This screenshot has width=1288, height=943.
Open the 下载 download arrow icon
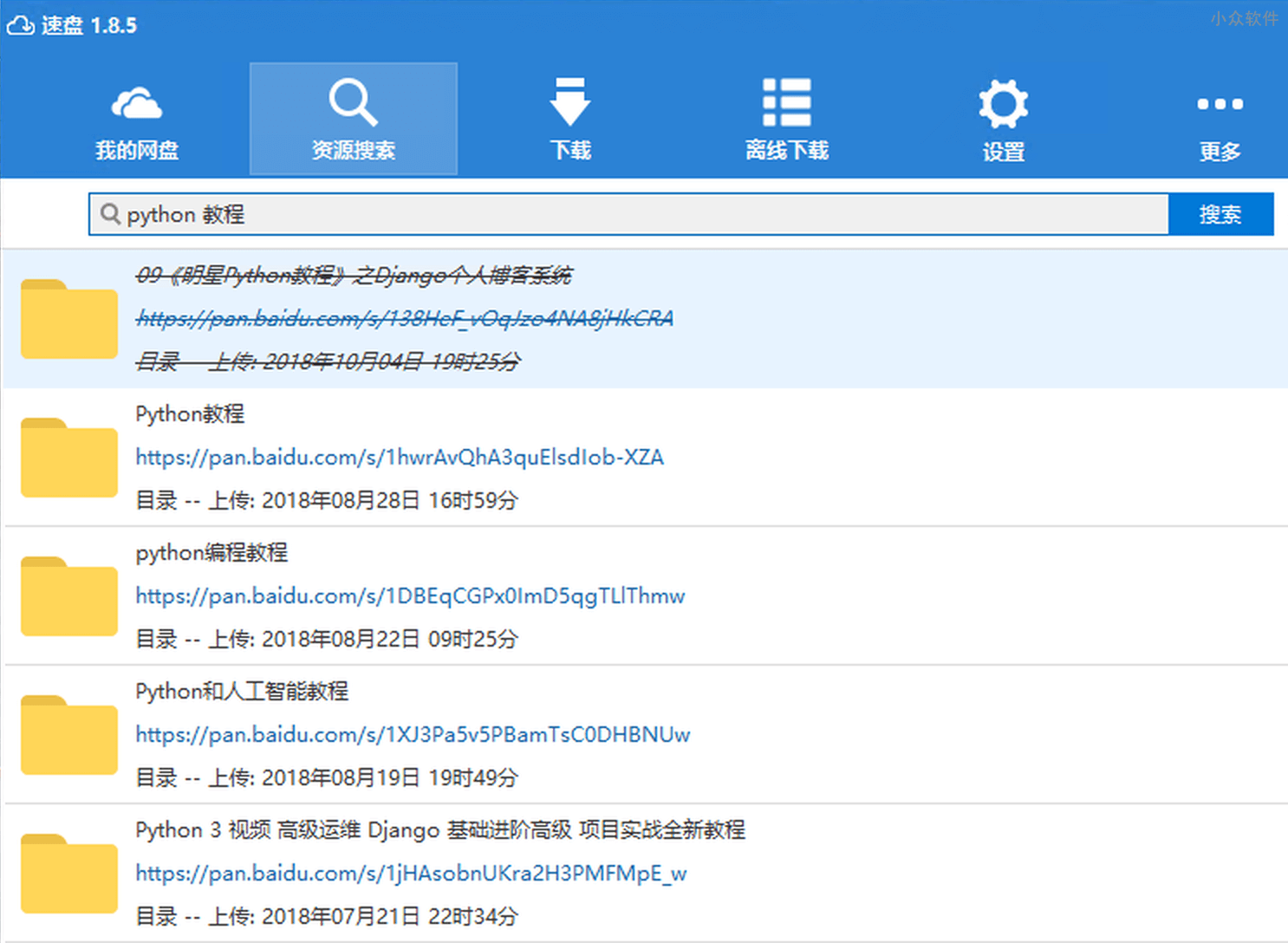(x=569, y=102)
